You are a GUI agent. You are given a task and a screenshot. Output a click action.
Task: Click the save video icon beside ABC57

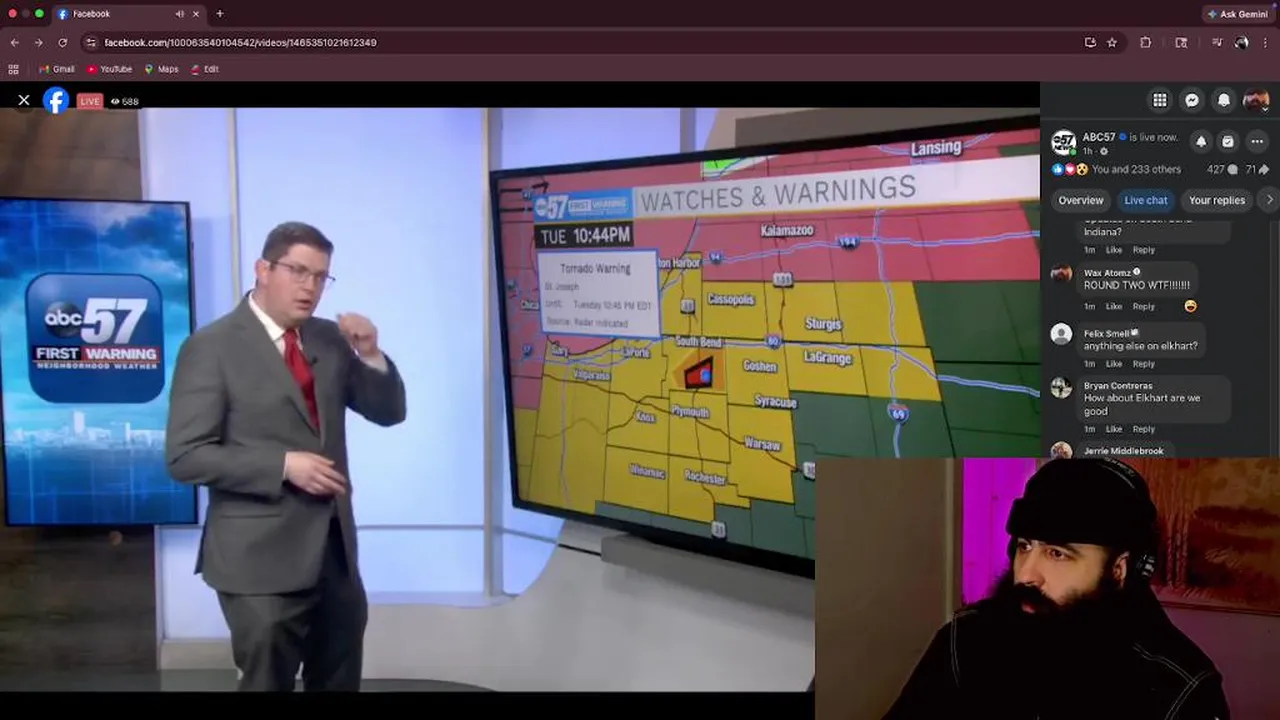pos(1228,142)
